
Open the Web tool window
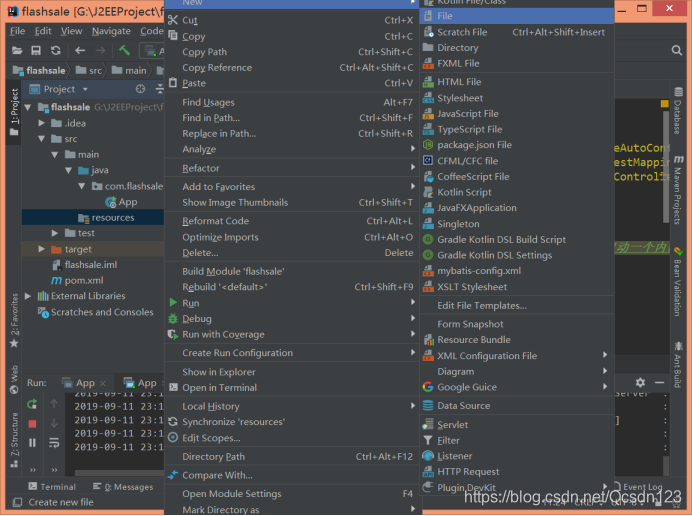14,379
